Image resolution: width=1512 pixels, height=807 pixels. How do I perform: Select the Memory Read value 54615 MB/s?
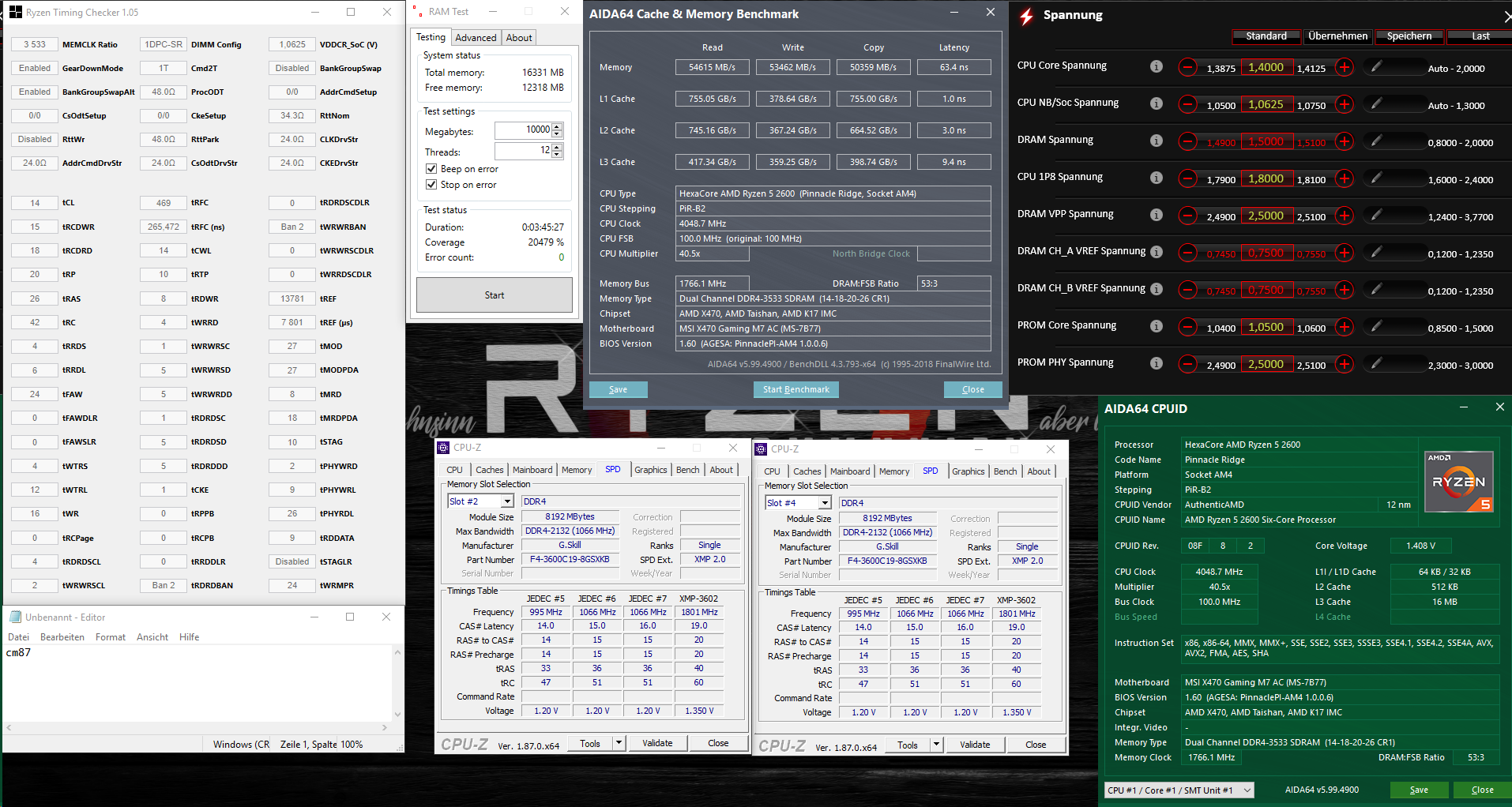pos(713,67)
